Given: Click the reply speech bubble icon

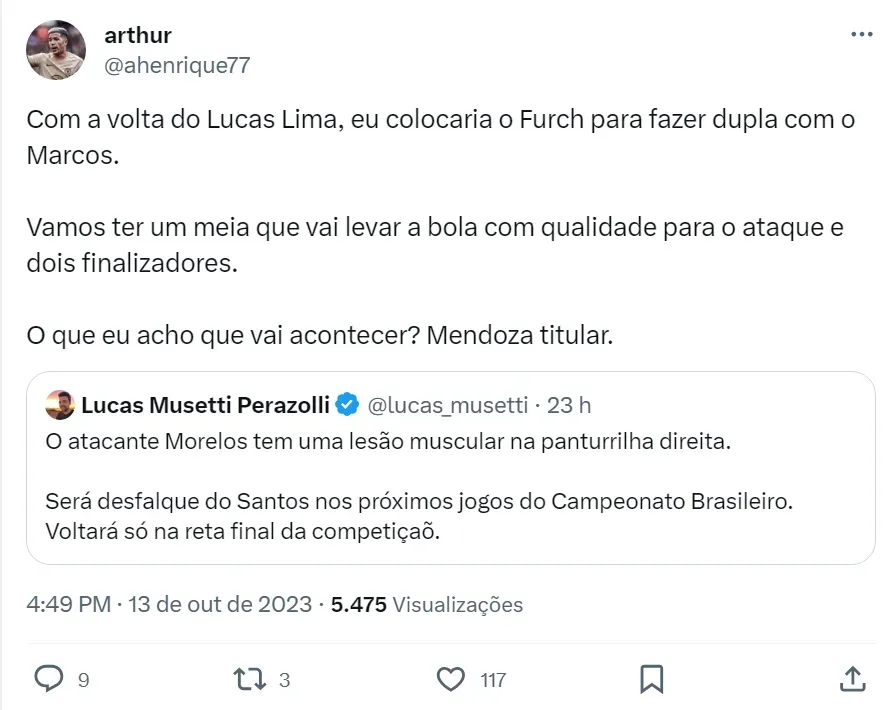Looking at the screenshot, I should tap(49, 679).
